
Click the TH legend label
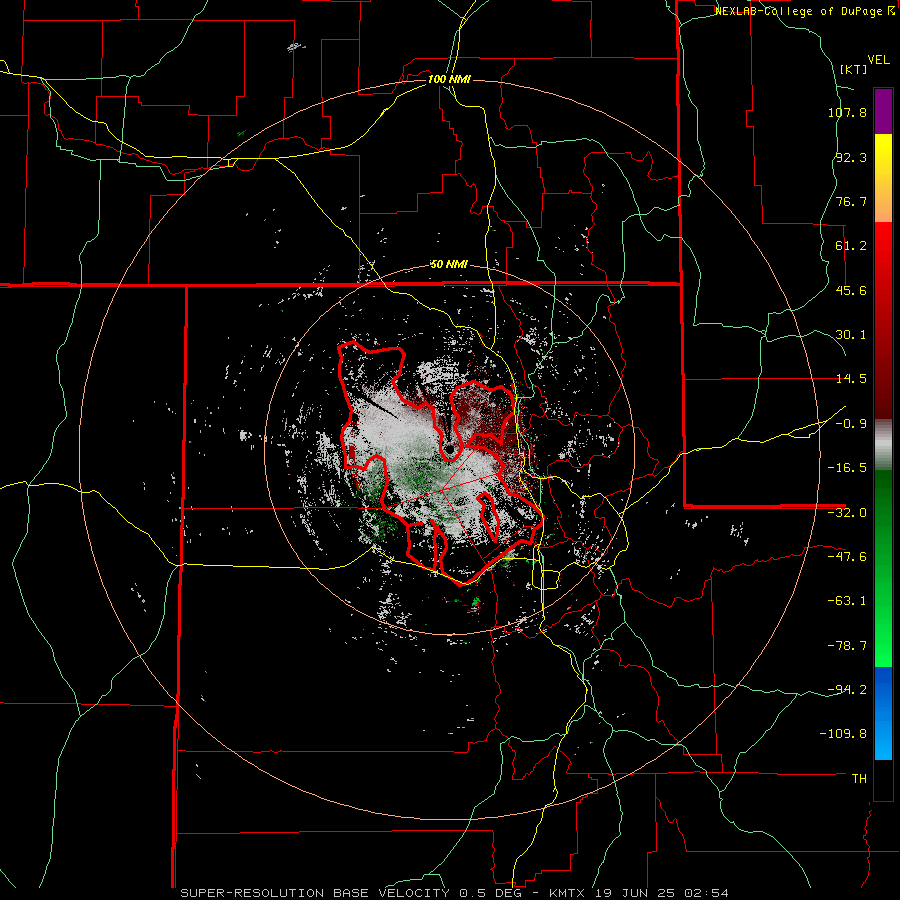(x=859, y=779)
